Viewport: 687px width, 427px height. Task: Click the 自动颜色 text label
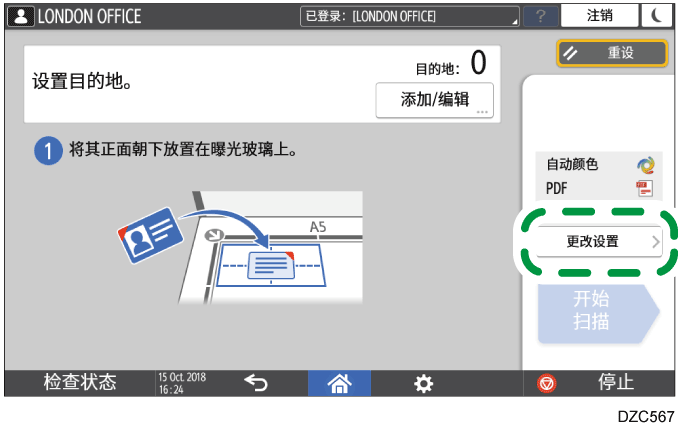(572, 164)
